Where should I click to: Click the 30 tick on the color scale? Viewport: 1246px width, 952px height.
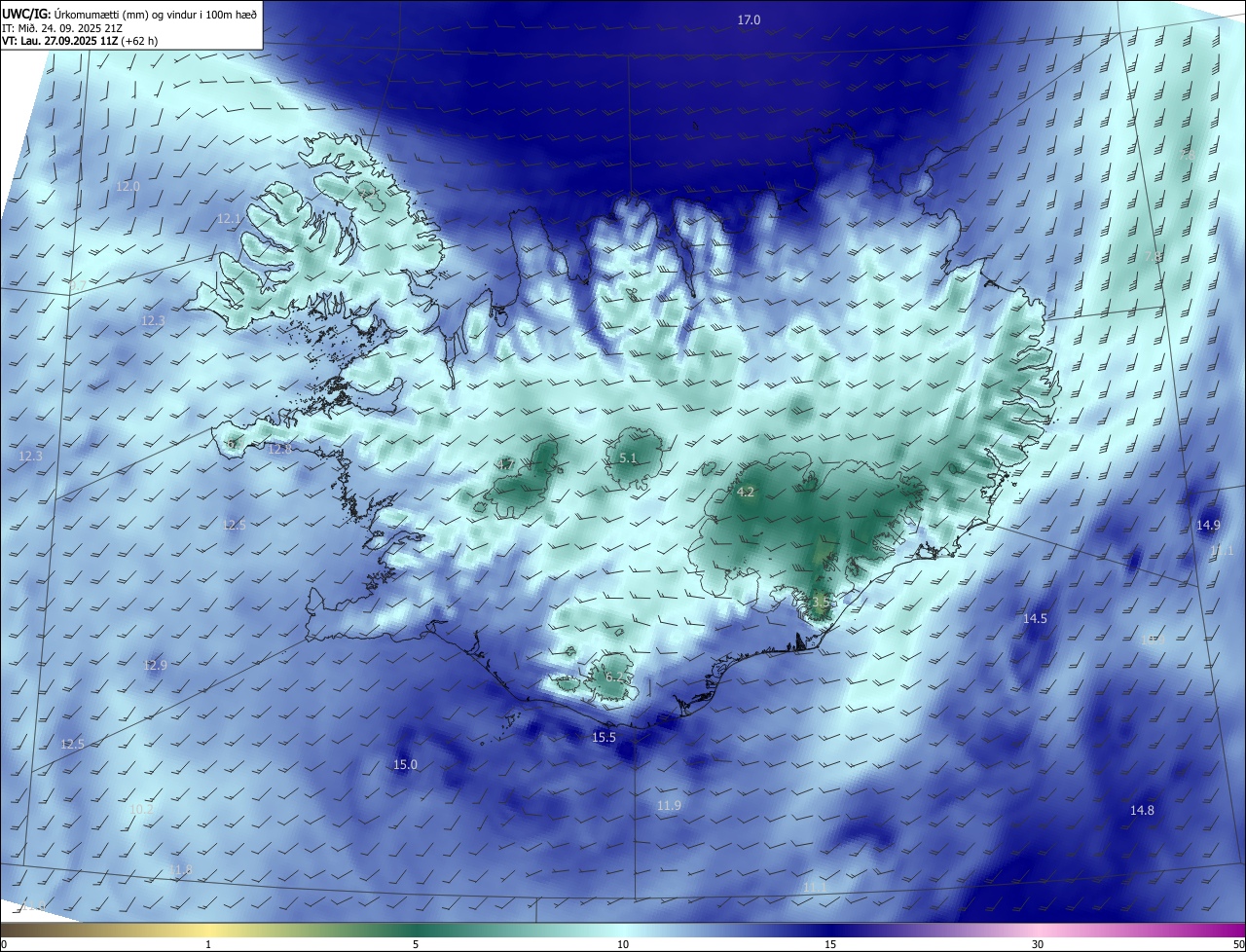point(1038,944)
